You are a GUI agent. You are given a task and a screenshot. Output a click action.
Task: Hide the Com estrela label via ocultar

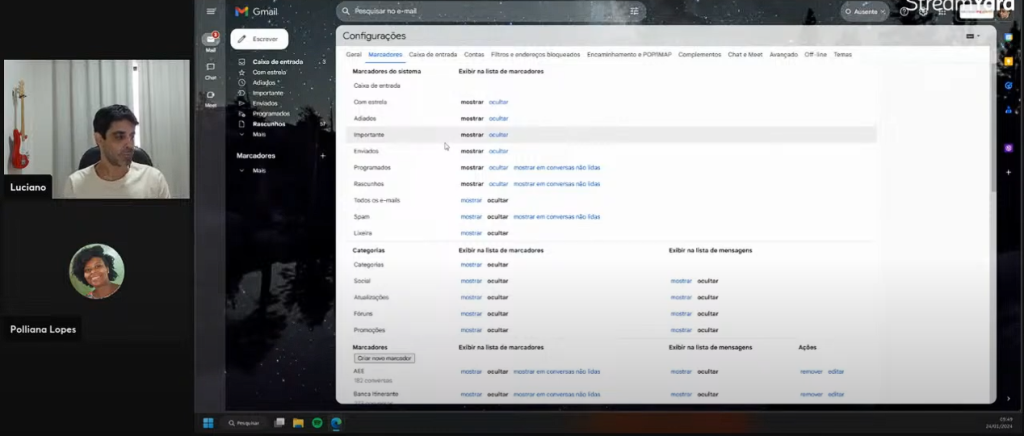click(498, 102)
